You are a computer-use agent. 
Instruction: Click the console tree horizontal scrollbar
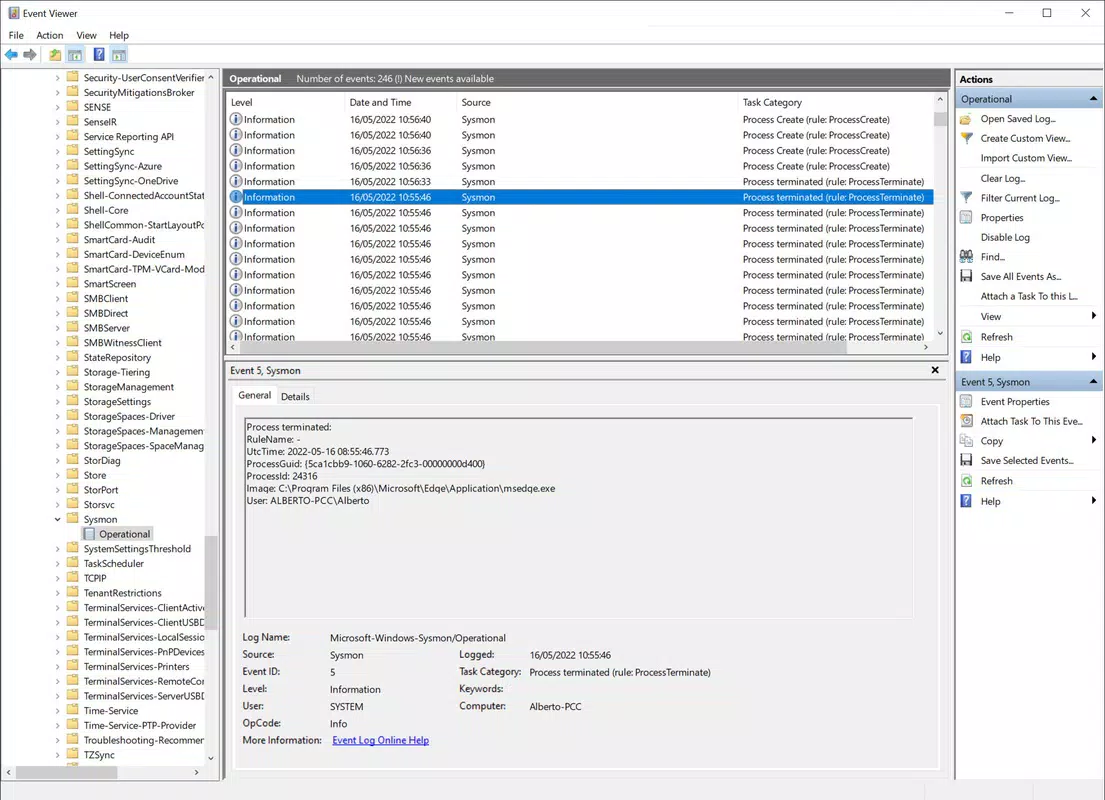pyautogui.click(x=66, y=773)
